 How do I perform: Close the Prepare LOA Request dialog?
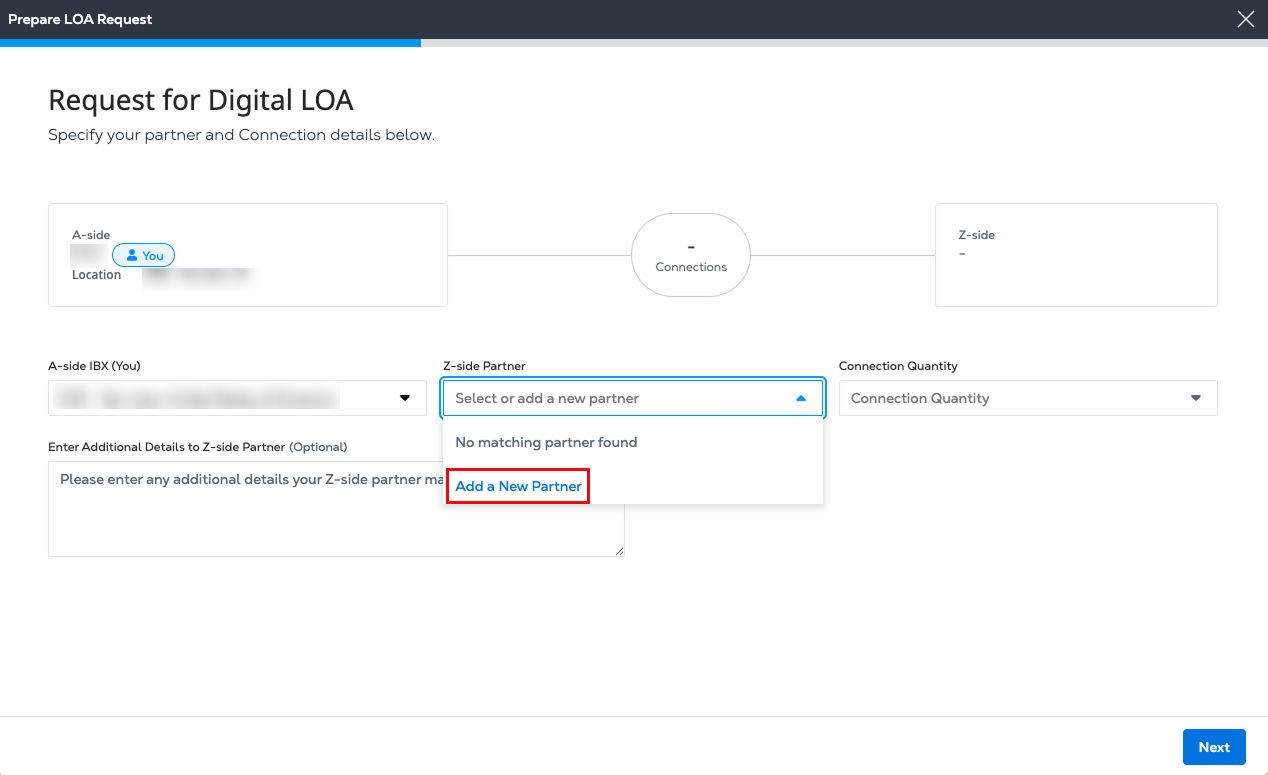click(1245, 19)
